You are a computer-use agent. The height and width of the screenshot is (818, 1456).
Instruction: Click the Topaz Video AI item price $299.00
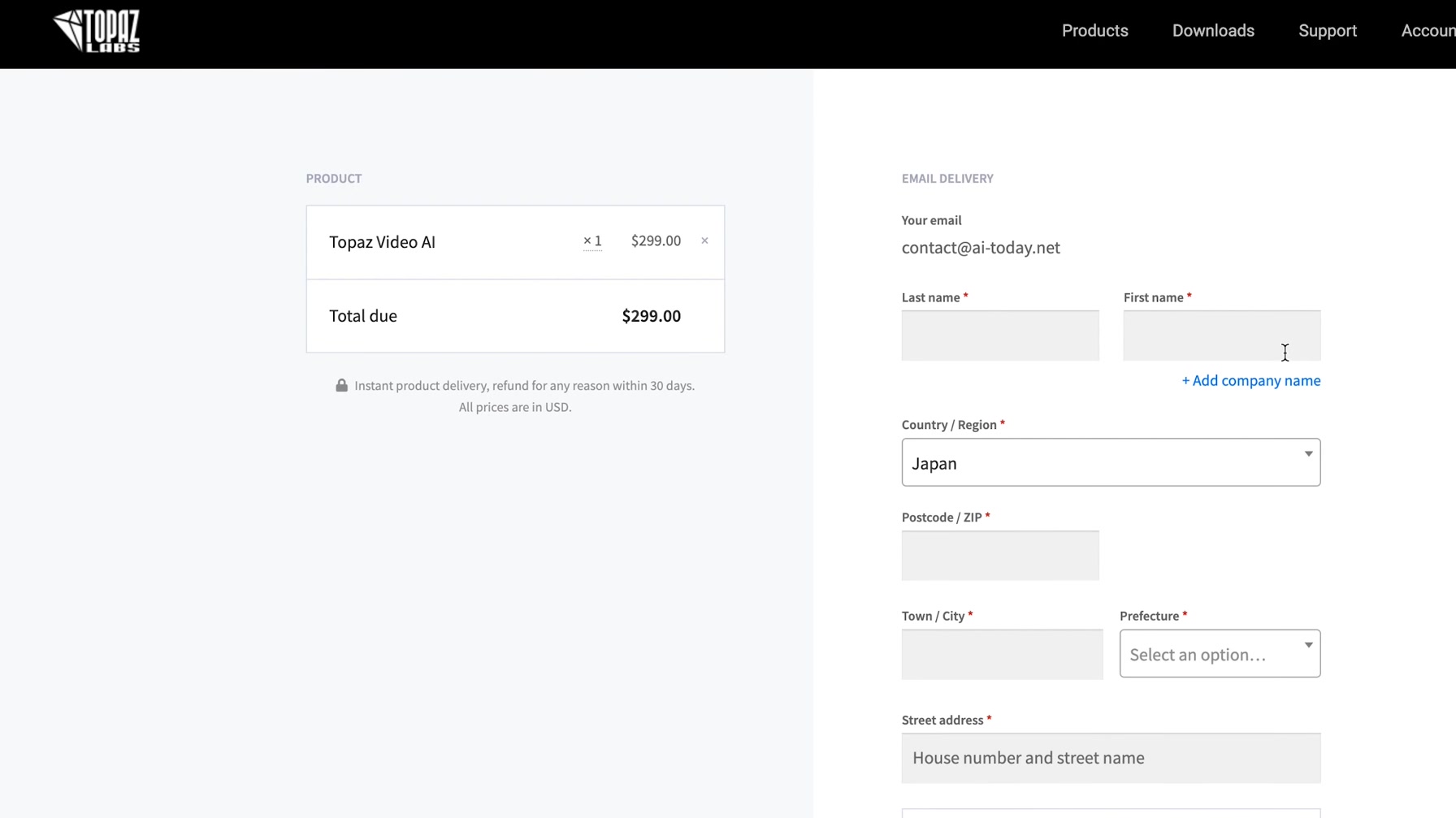tap(656, 240)
